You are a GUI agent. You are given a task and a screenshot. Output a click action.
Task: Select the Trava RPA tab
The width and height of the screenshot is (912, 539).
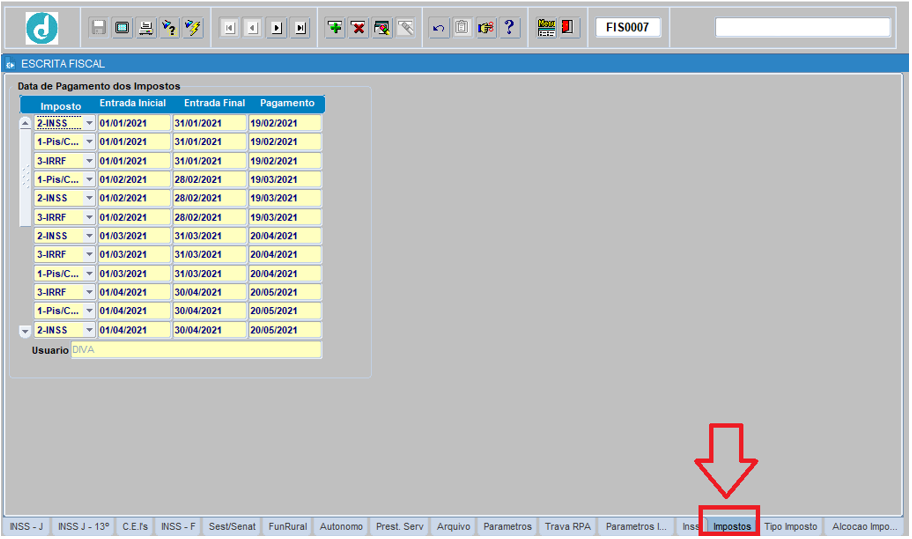[568, 527]
